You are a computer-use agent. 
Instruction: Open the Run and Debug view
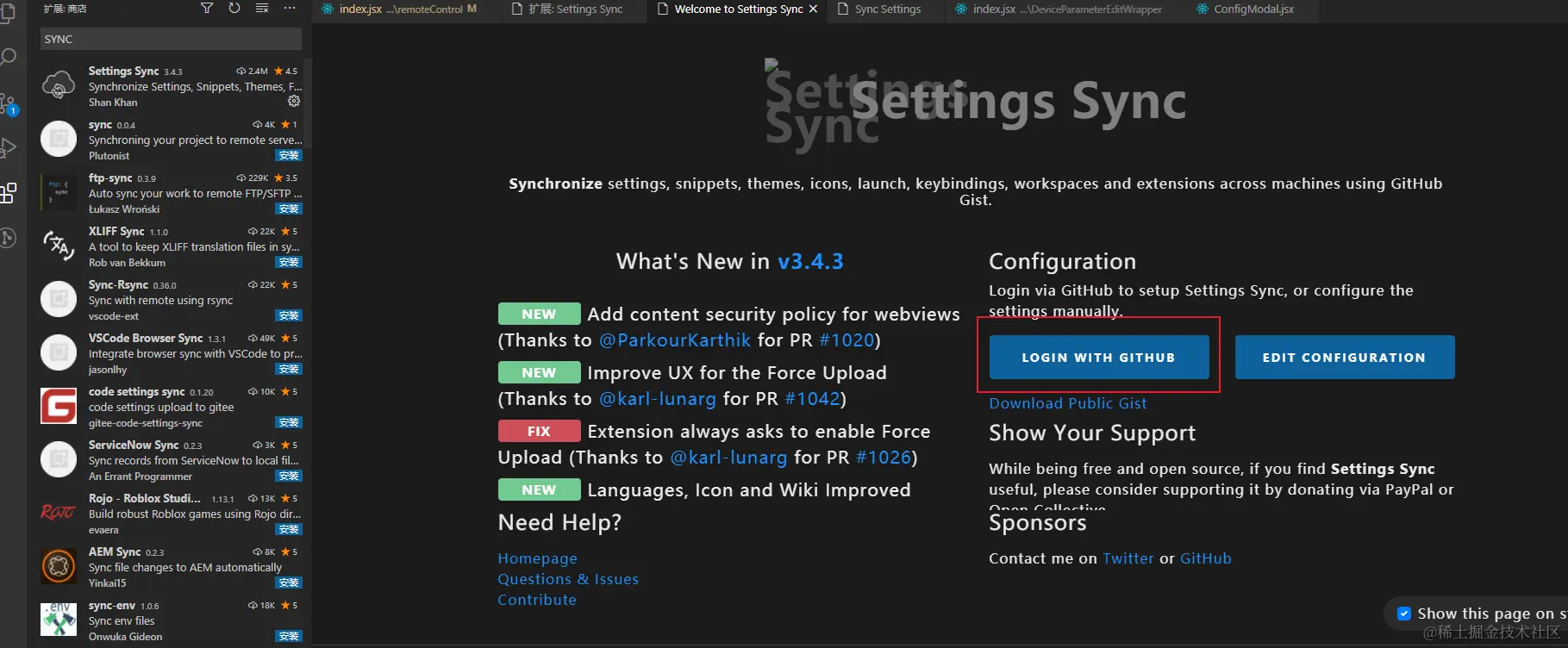tap(8, 148)
